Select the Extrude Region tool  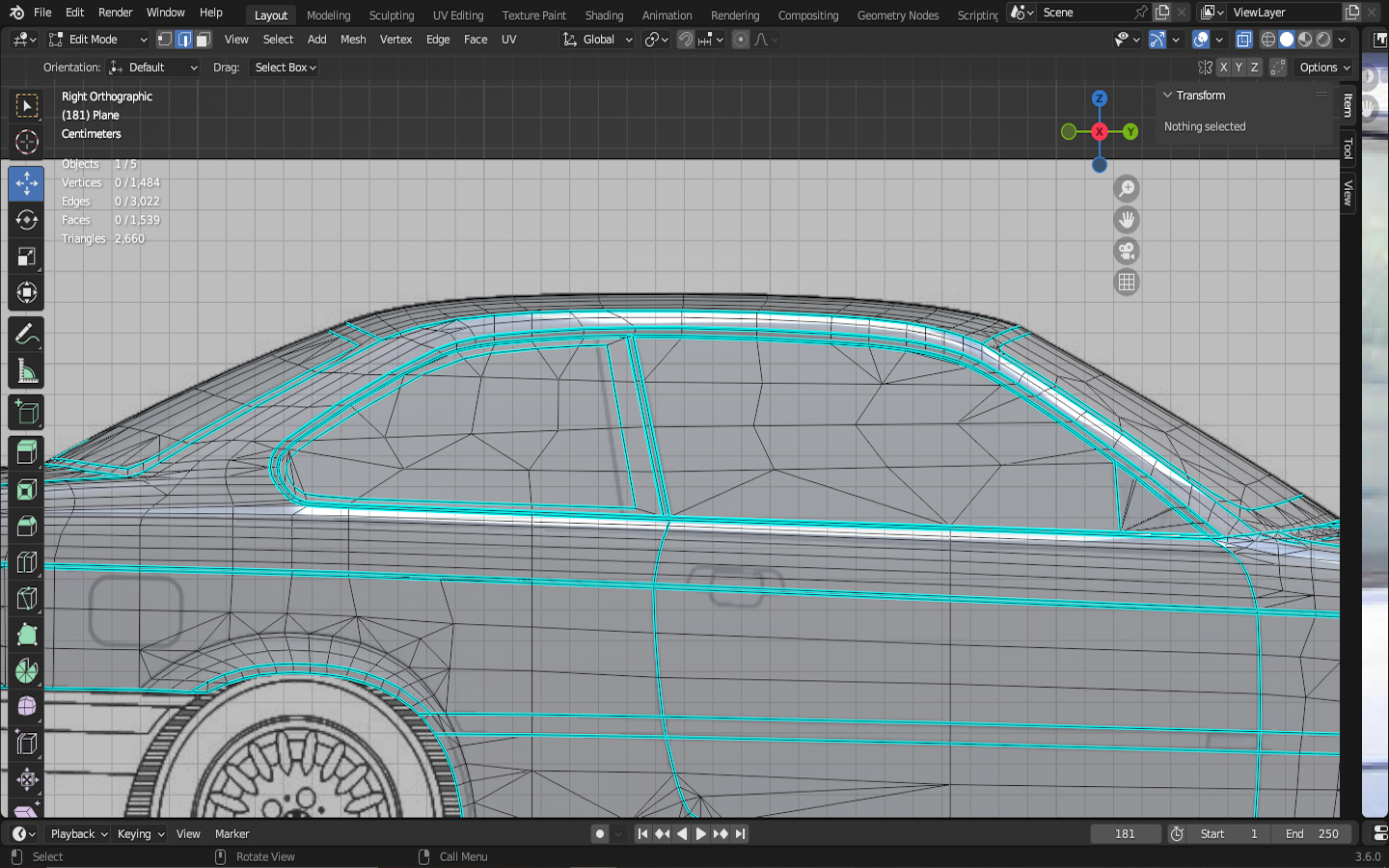point(26,451)
